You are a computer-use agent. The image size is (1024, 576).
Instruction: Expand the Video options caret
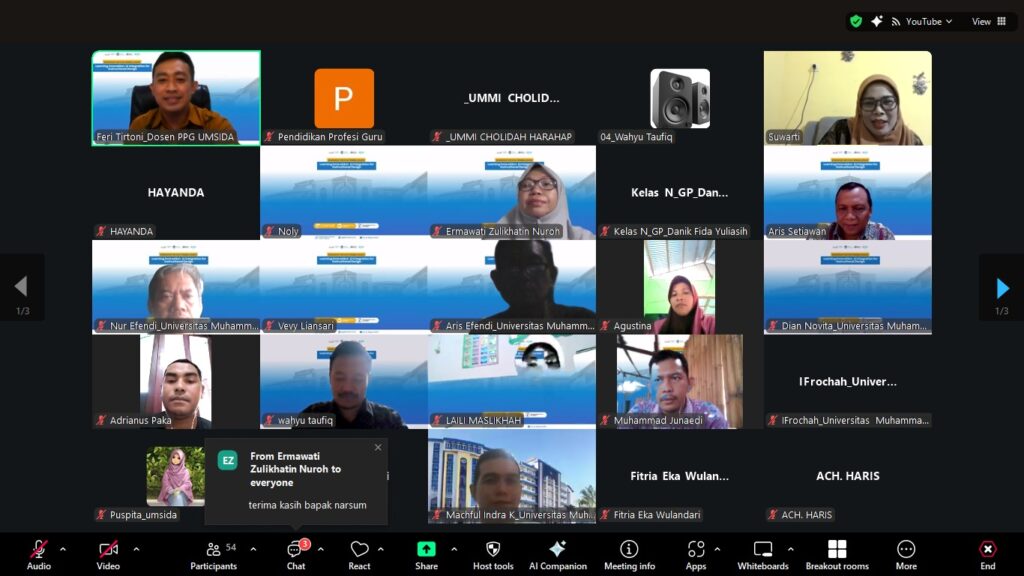pos(136,549)
